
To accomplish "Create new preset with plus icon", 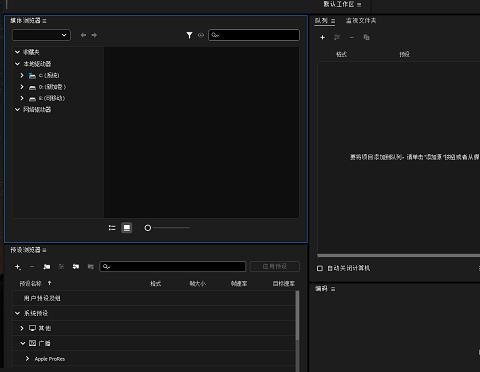I will click(x=18, y=267).
